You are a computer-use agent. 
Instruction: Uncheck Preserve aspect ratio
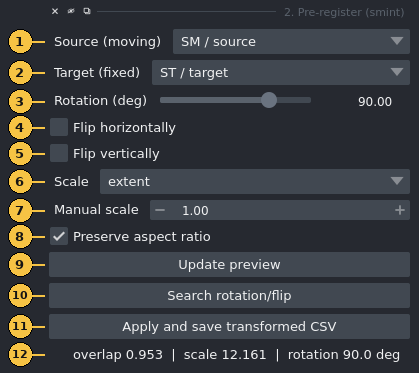59,236
